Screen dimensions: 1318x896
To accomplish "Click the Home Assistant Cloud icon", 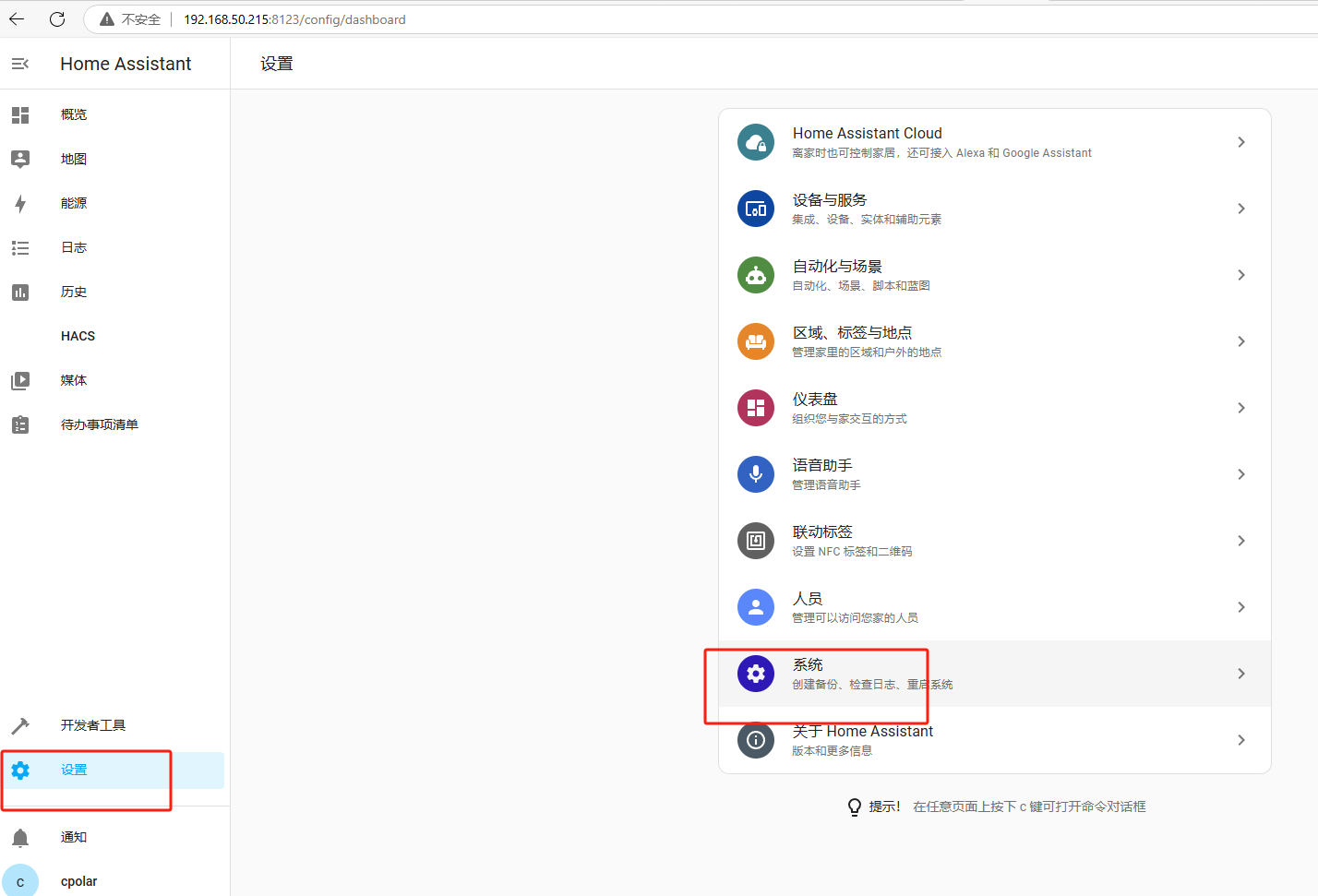I will coord(756,142).
